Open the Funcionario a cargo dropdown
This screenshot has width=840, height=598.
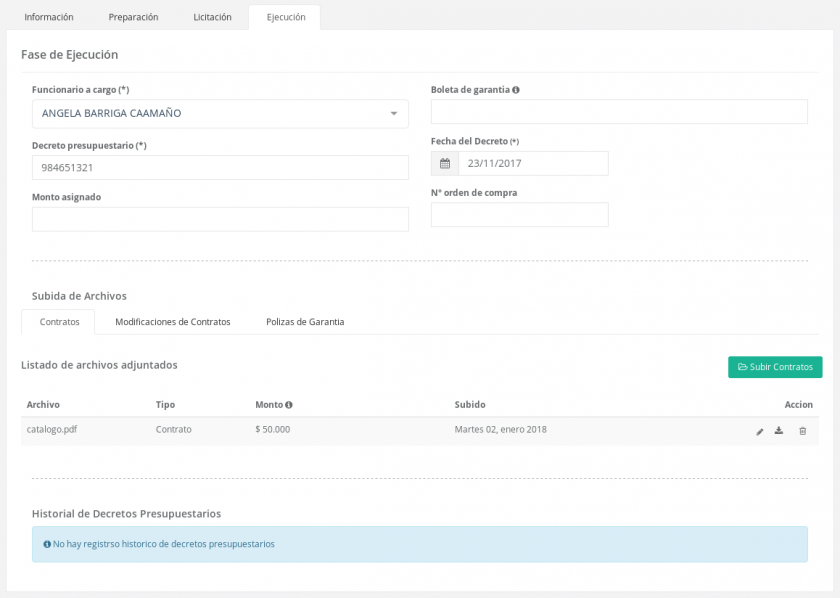(220, 113)
